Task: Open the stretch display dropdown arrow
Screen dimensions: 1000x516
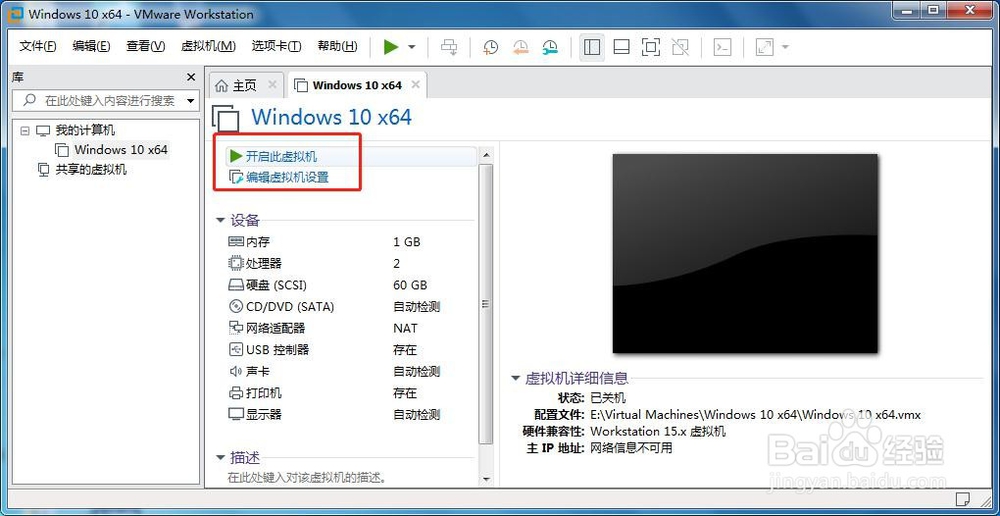Action: point(785,47)
